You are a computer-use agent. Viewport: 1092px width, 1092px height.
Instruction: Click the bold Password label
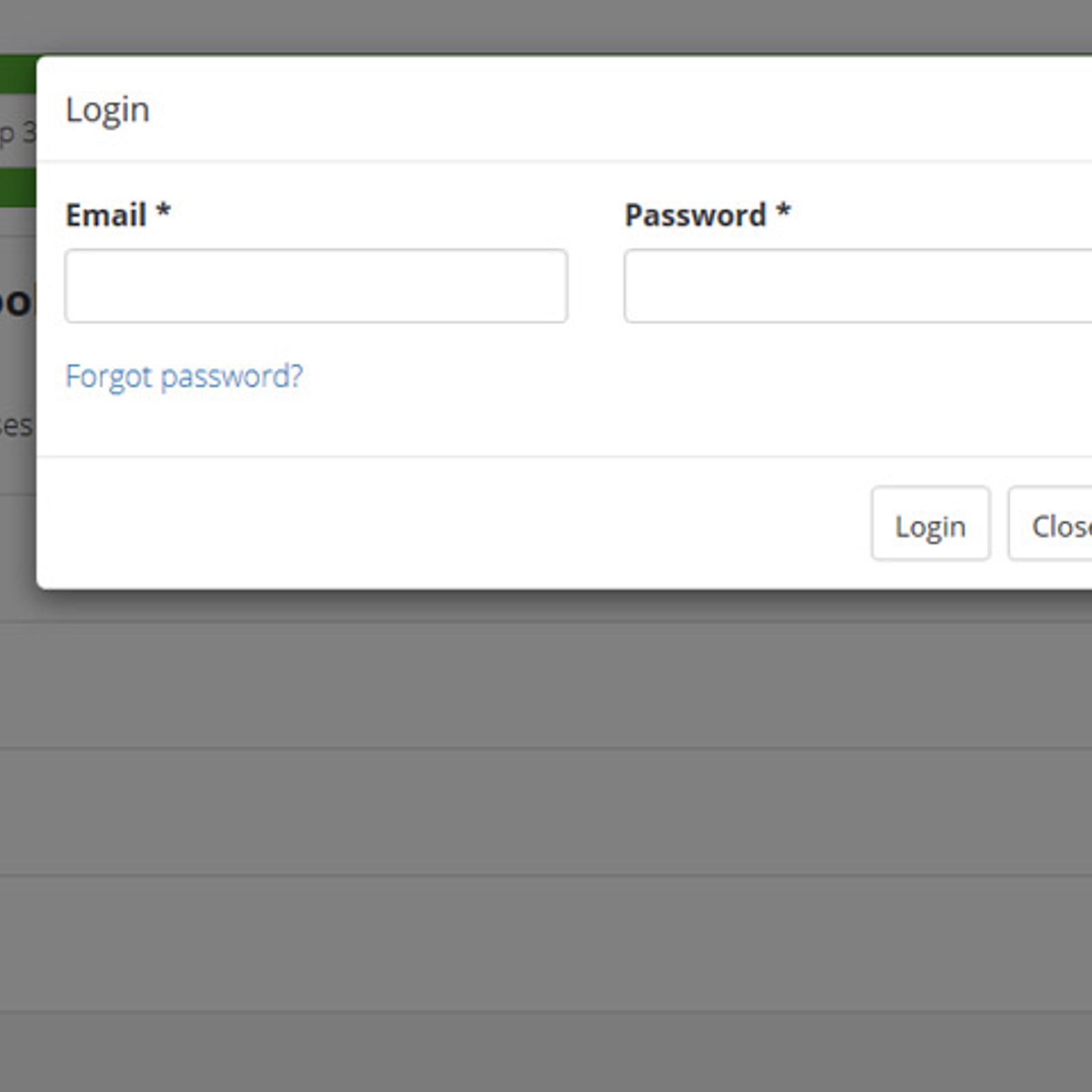(695, 215)
